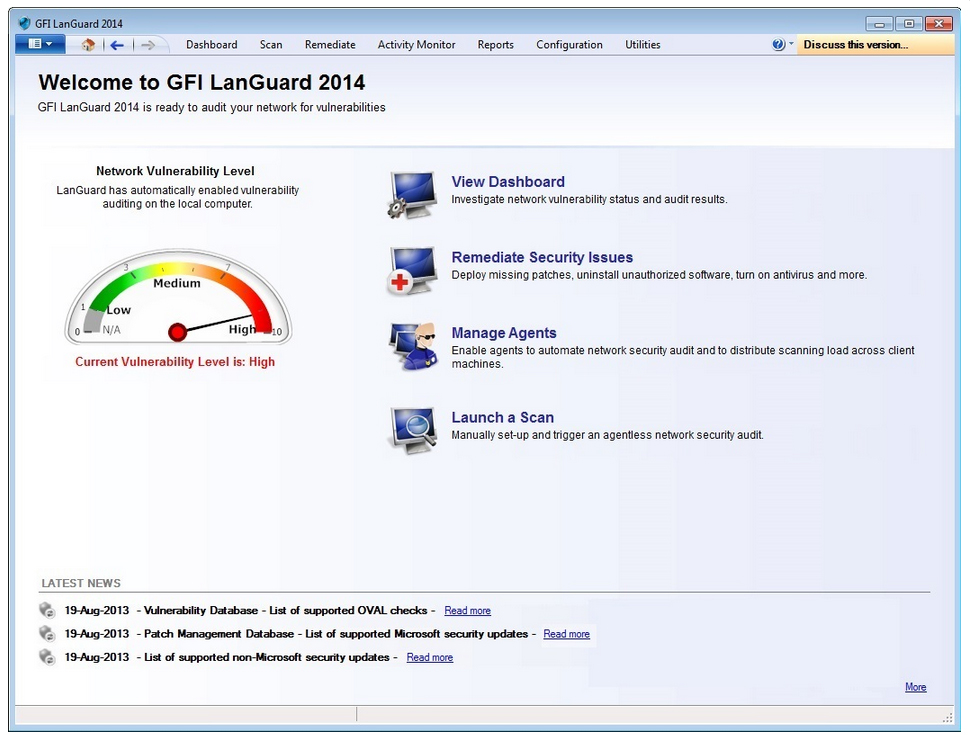Click the Patch Management Database news icon
The image size is (970, 735).
point(47,634)
